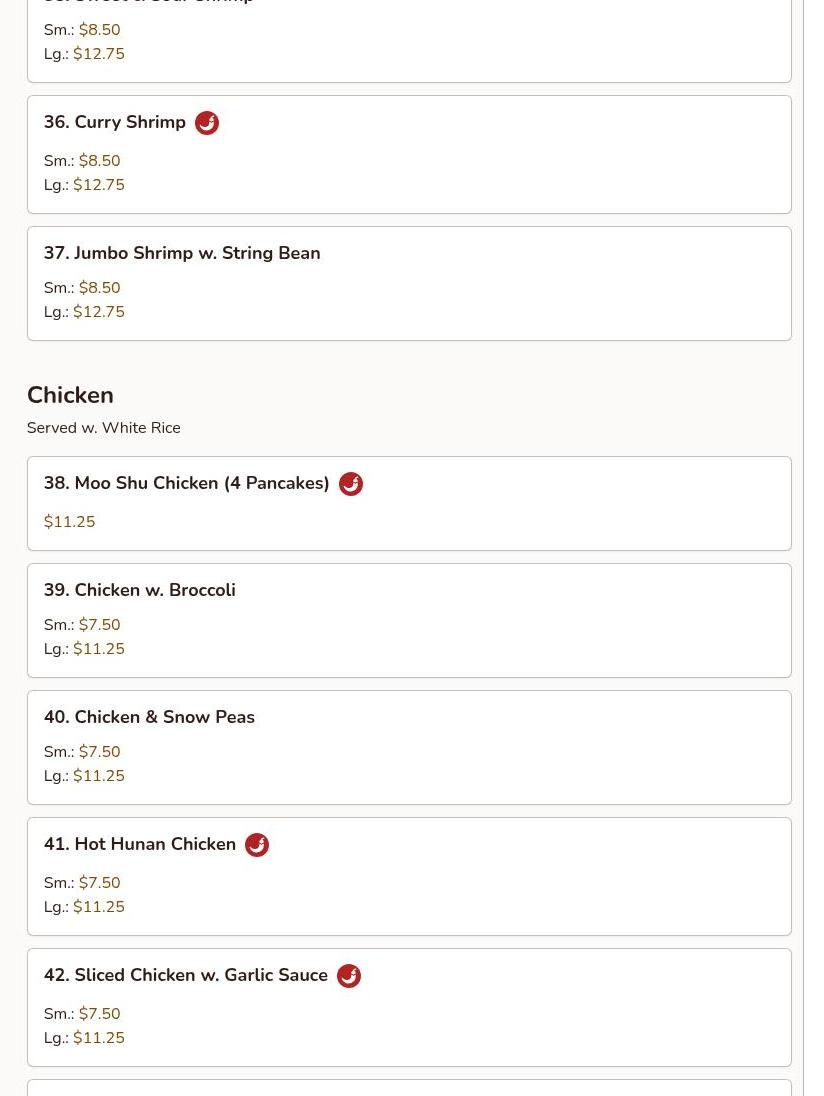Screen dimensions: 824x1096
Task: Open 41. Hot Hunan Chicken item
Action: point(140,844)
